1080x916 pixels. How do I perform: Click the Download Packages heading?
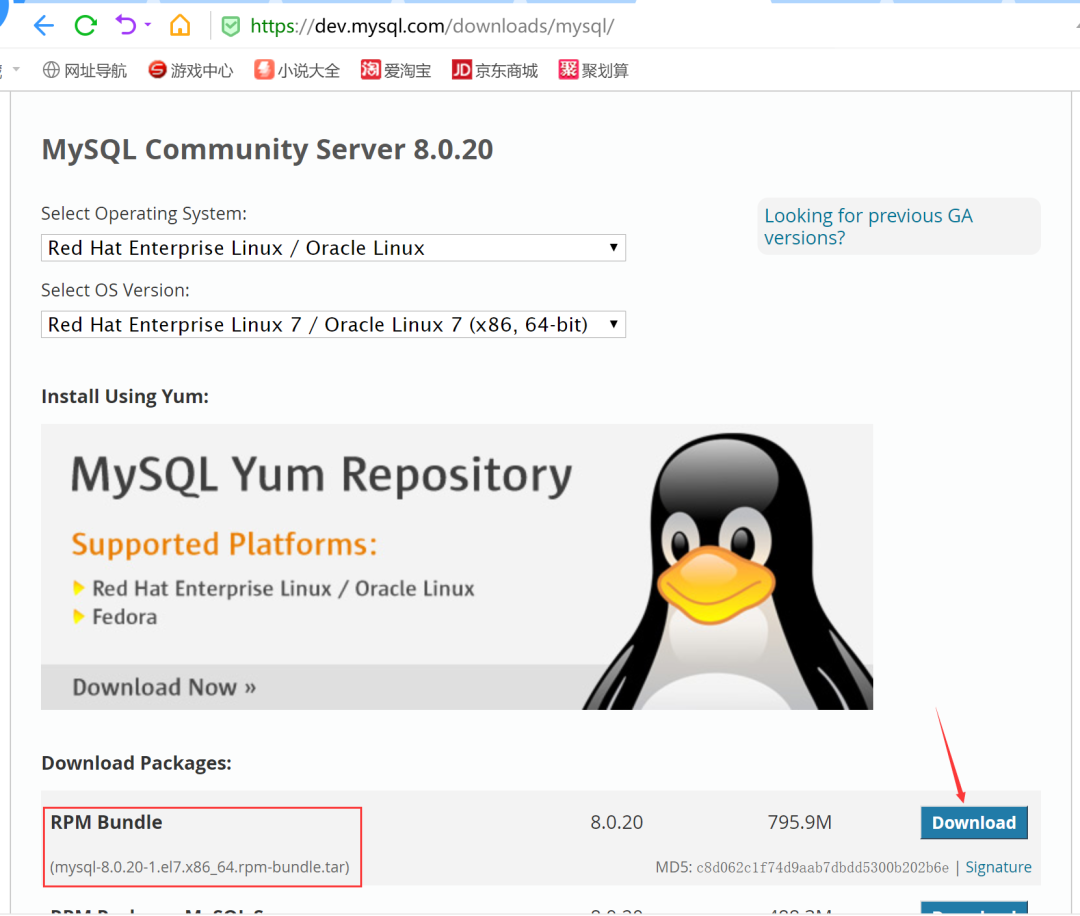coord(136,763)
